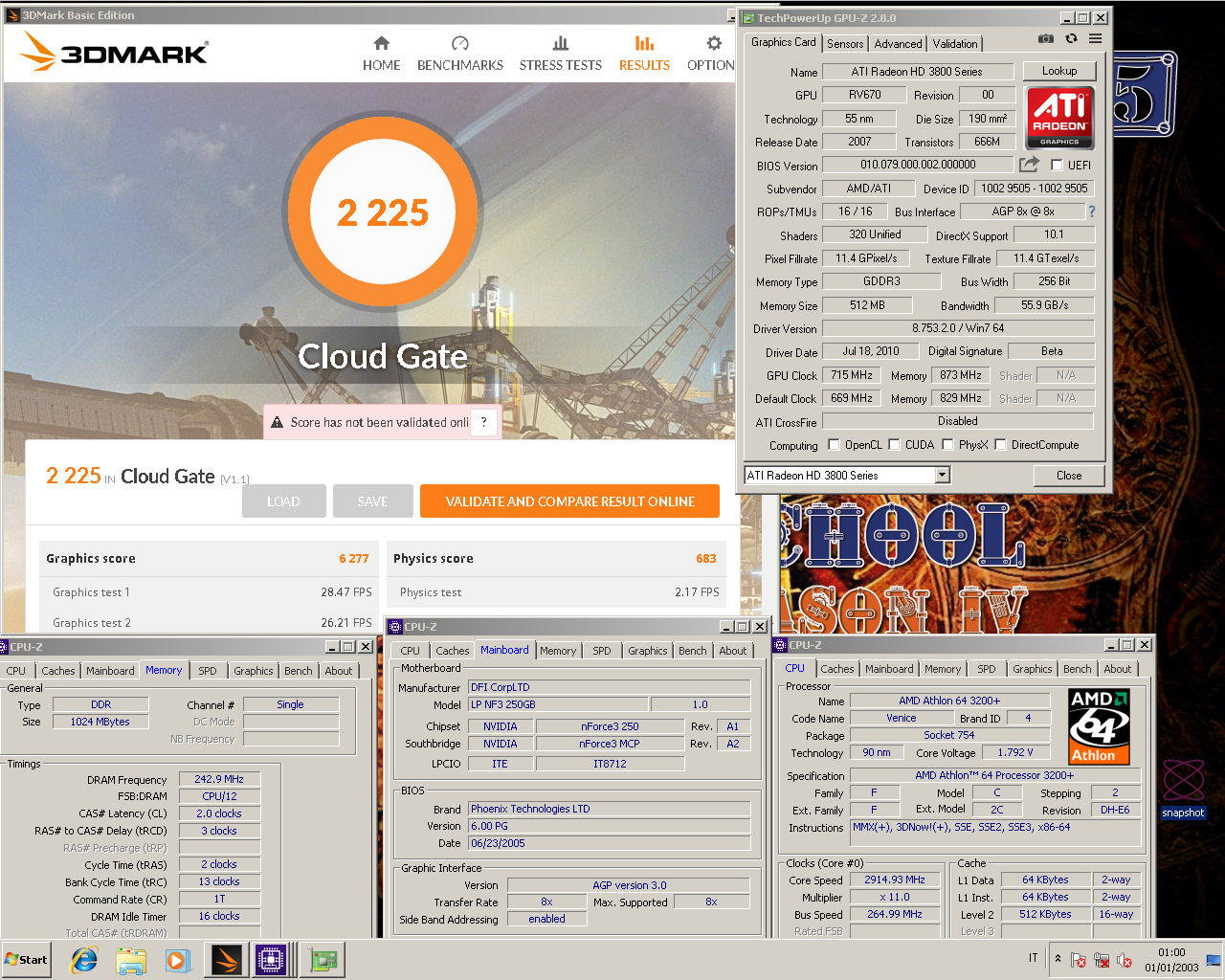Take GPU-Z screenshot with camera icon
This screenshot has width=1225, height=980.
point(1046,38)
